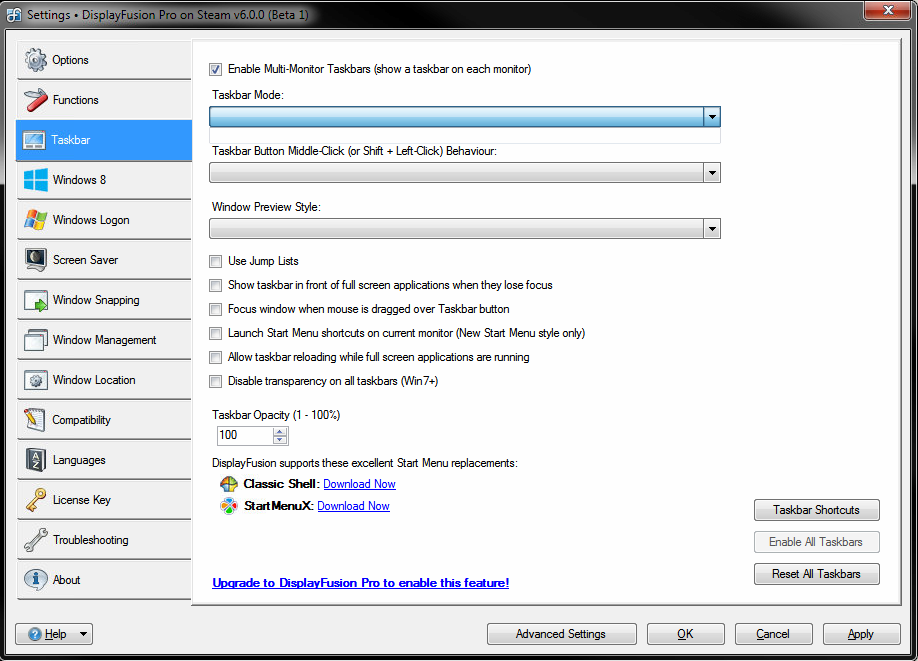Check Disable transparency on all taskbars
Screen dimensions: 918x661
[x=216, y=382]
